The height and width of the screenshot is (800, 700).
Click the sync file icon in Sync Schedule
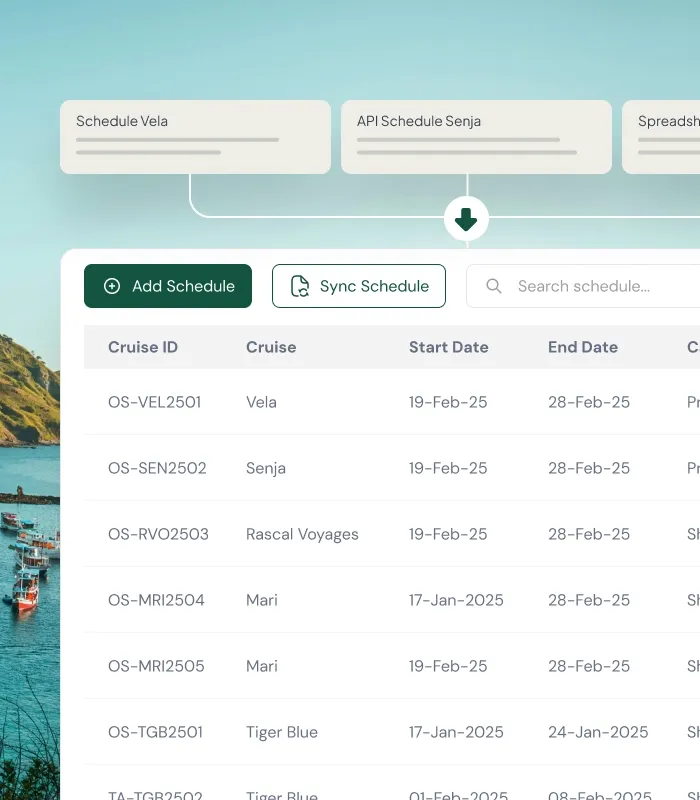[300, 286]
